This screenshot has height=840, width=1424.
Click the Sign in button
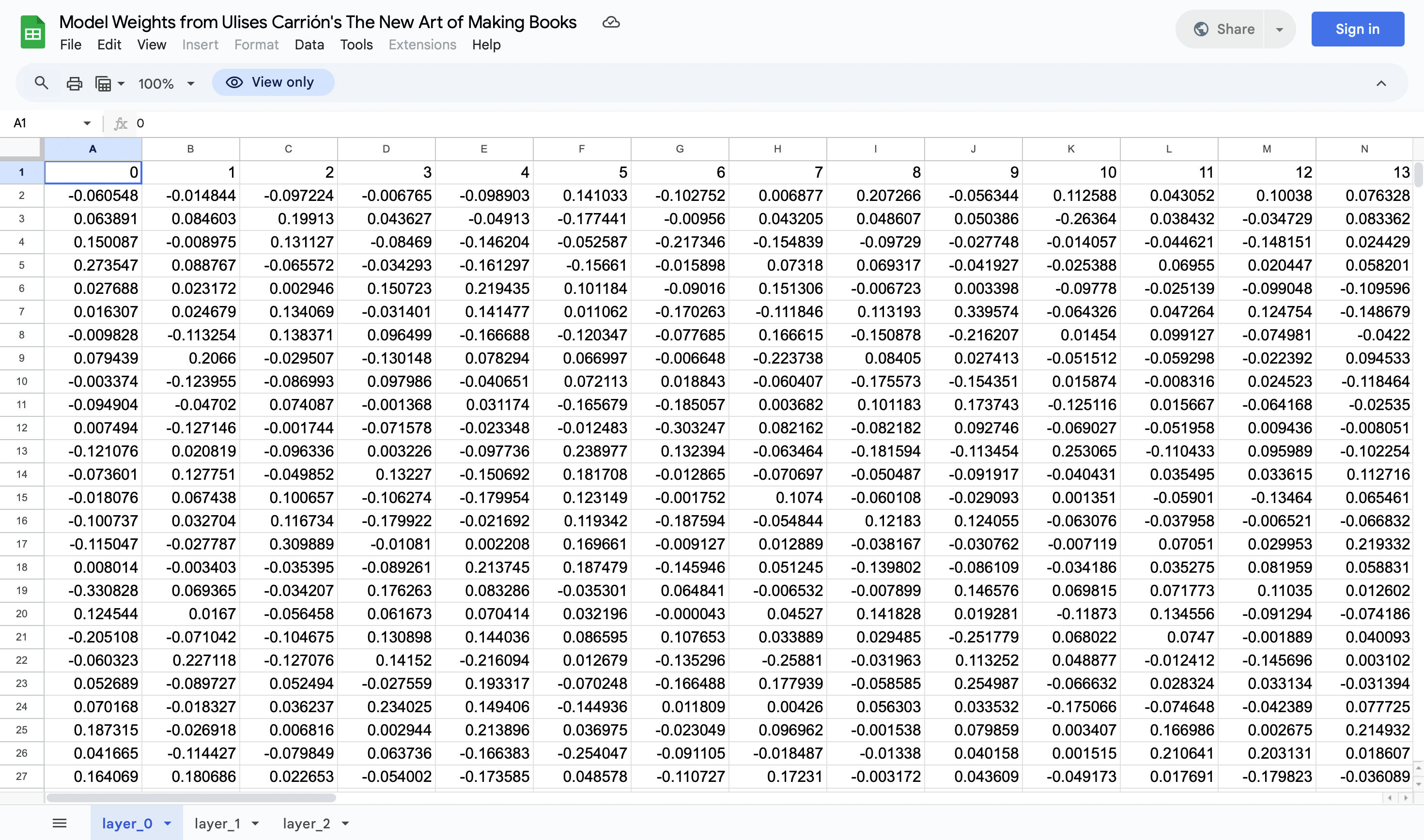coord(1357,30)
